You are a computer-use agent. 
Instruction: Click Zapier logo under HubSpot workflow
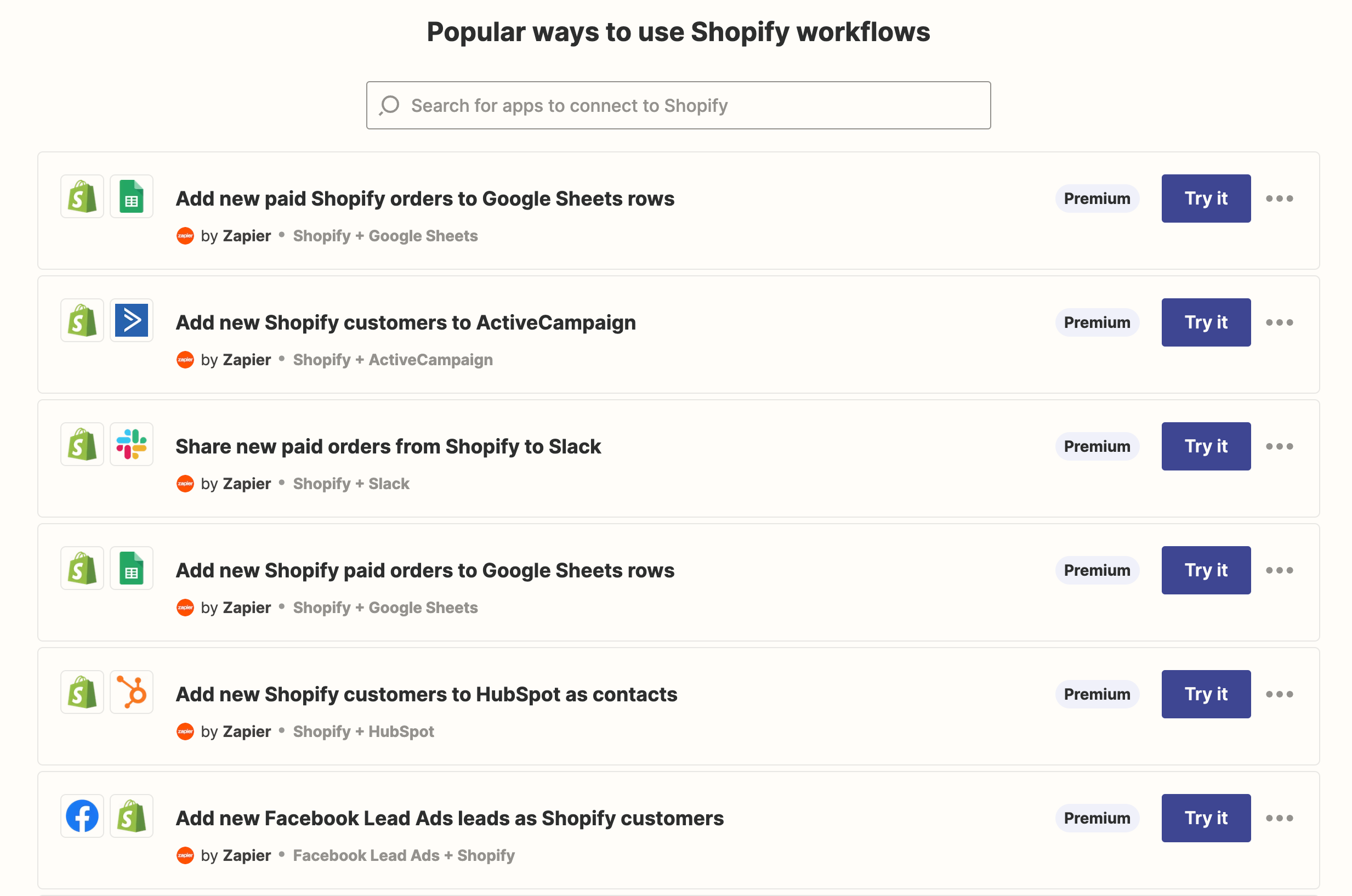point(185,732)
